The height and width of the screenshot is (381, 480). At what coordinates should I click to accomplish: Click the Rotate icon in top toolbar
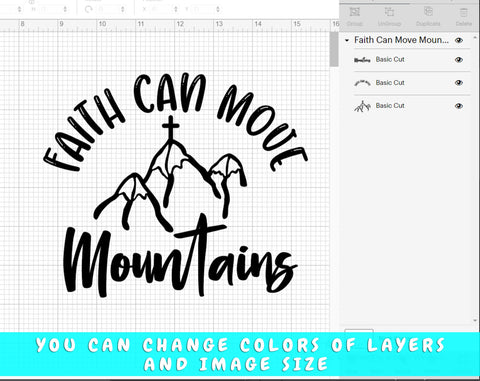click(x=88, y=9)
